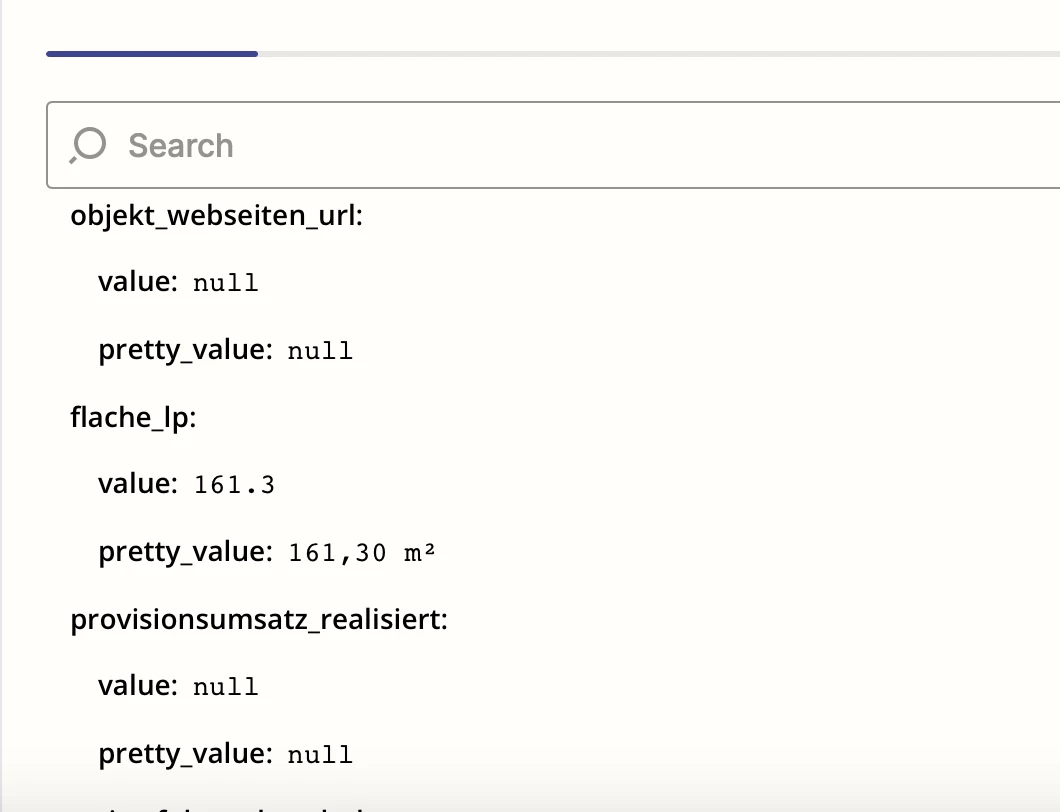Select the flache_lp field label
1060x812 pixels.
click(133, 417)
